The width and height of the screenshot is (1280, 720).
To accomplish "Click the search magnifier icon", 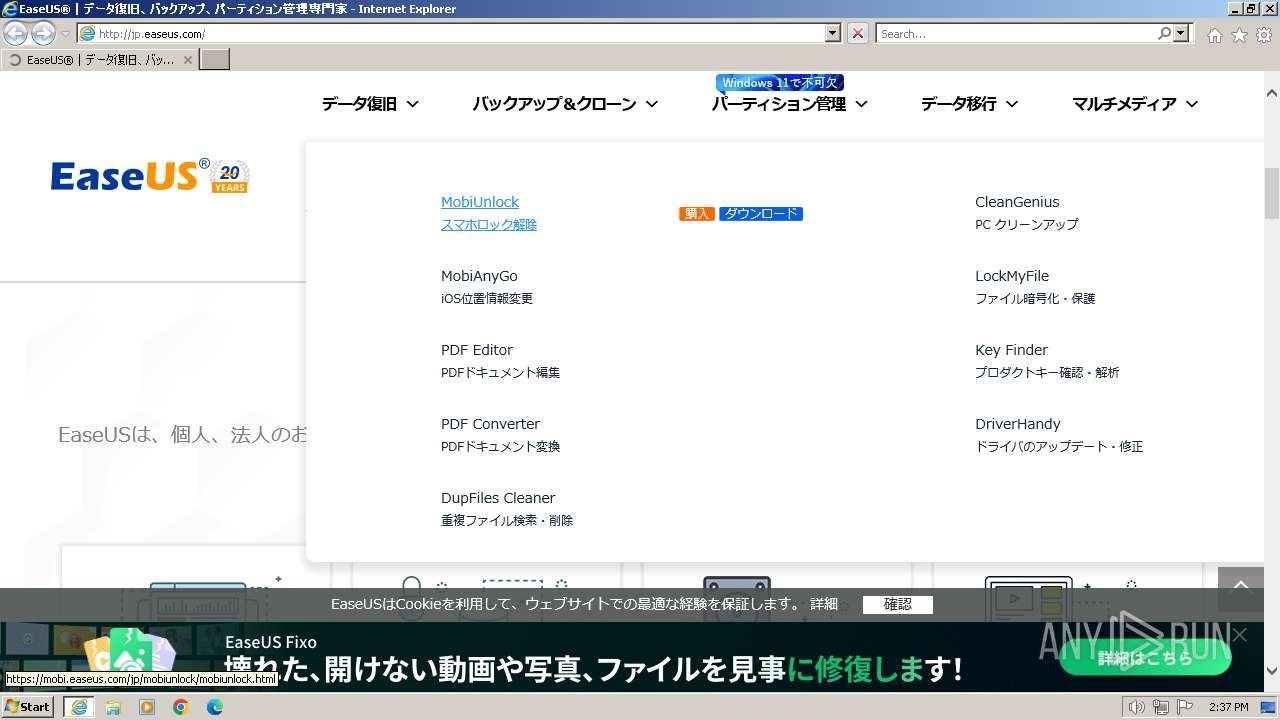I will pos(1164,33).
